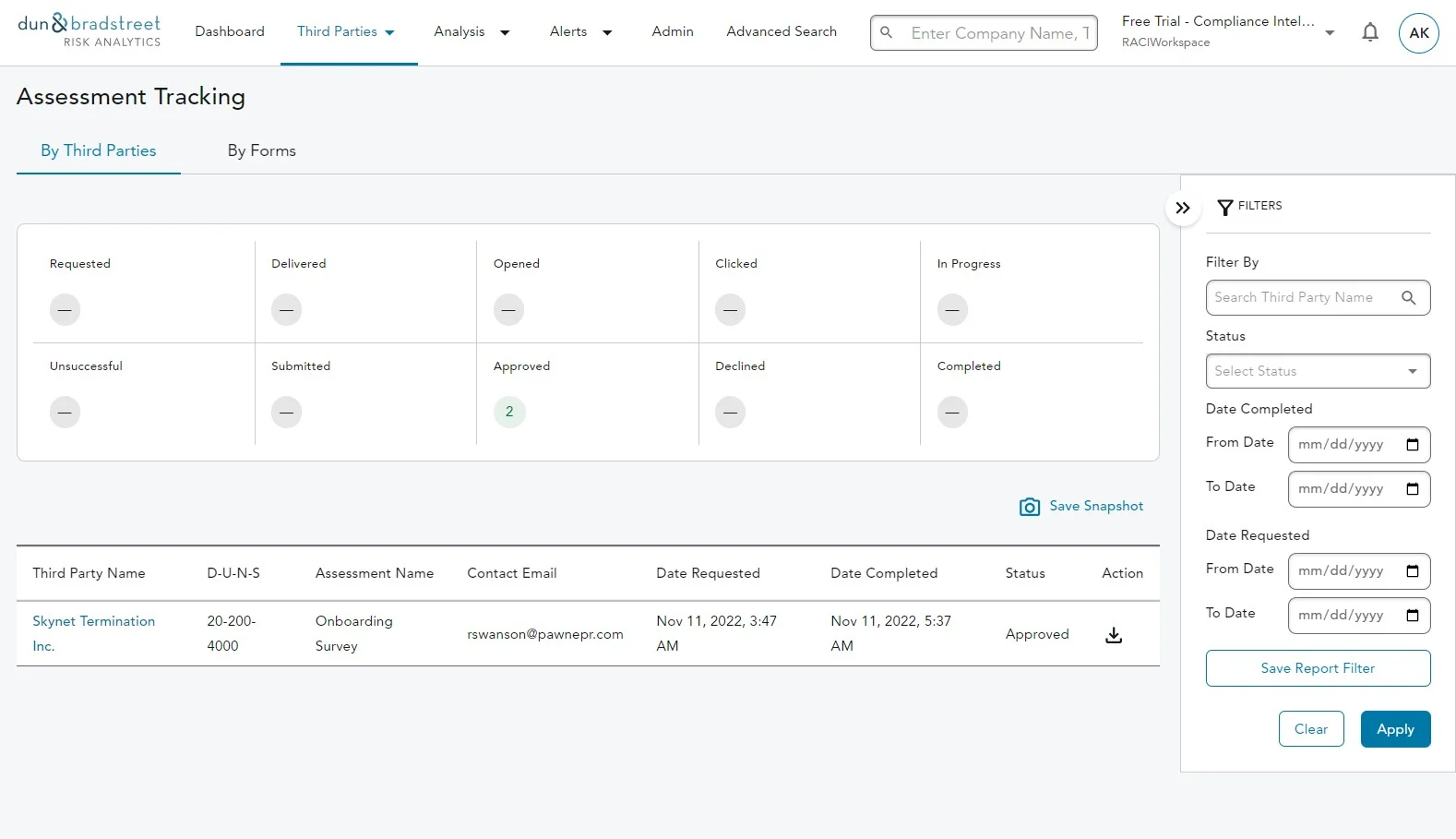This screenshot has width=1456, height=839.
Task: Open calendar for Date Completed From Date
Action: click(1413, 445)
